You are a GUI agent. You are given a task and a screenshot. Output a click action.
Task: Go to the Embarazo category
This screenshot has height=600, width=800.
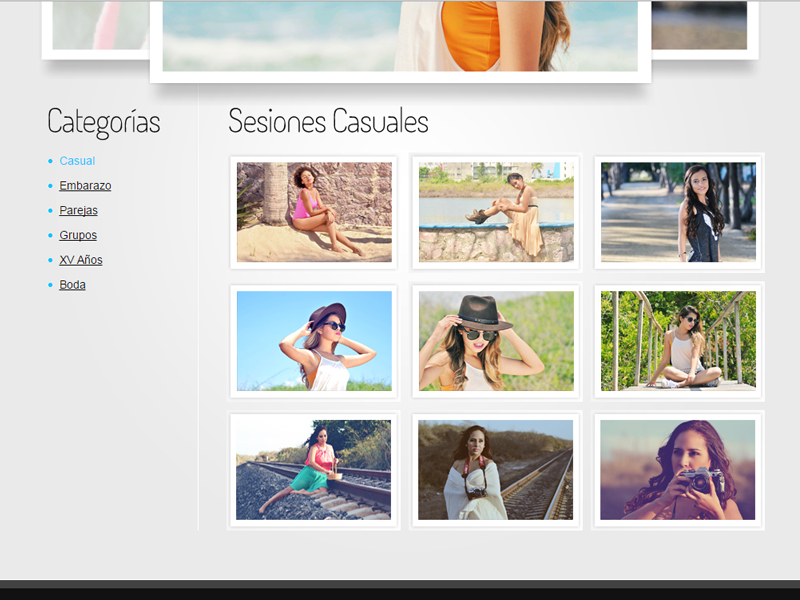tap(85, 186)
